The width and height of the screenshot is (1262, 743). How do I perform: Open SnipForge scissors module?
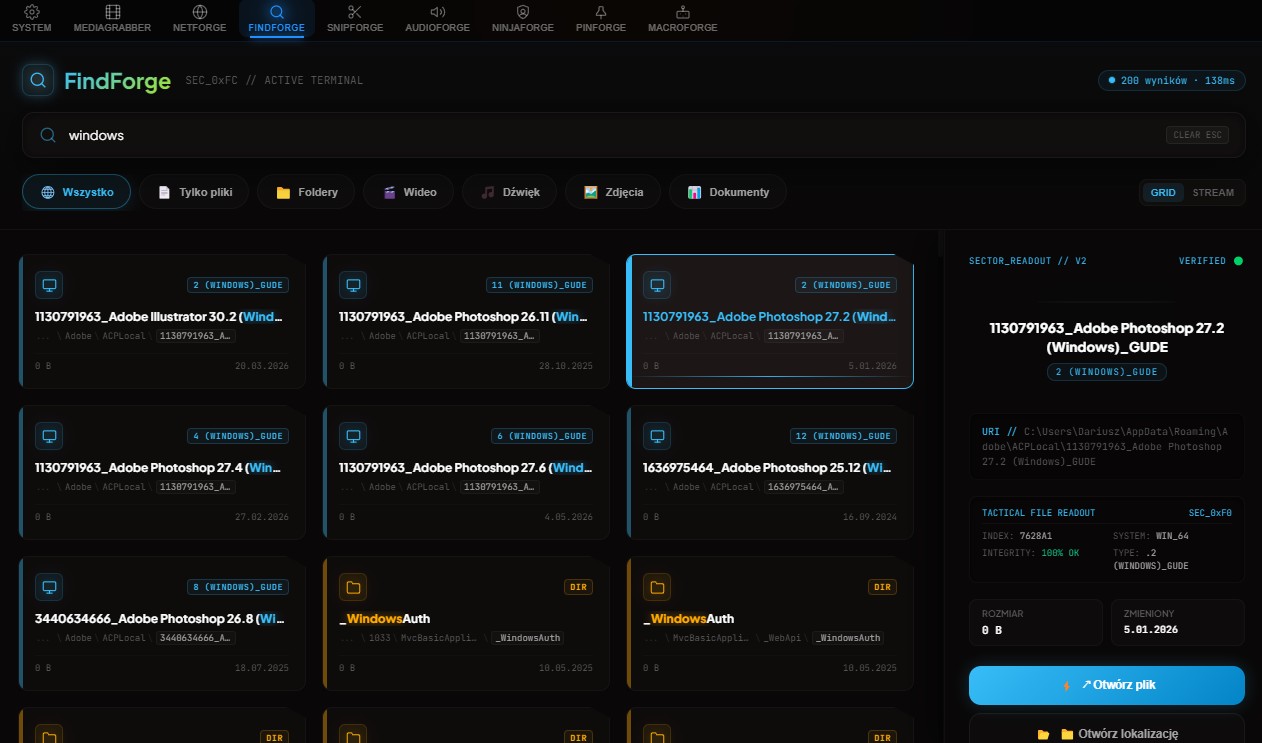pyautogui.click(x=355, y=18)
